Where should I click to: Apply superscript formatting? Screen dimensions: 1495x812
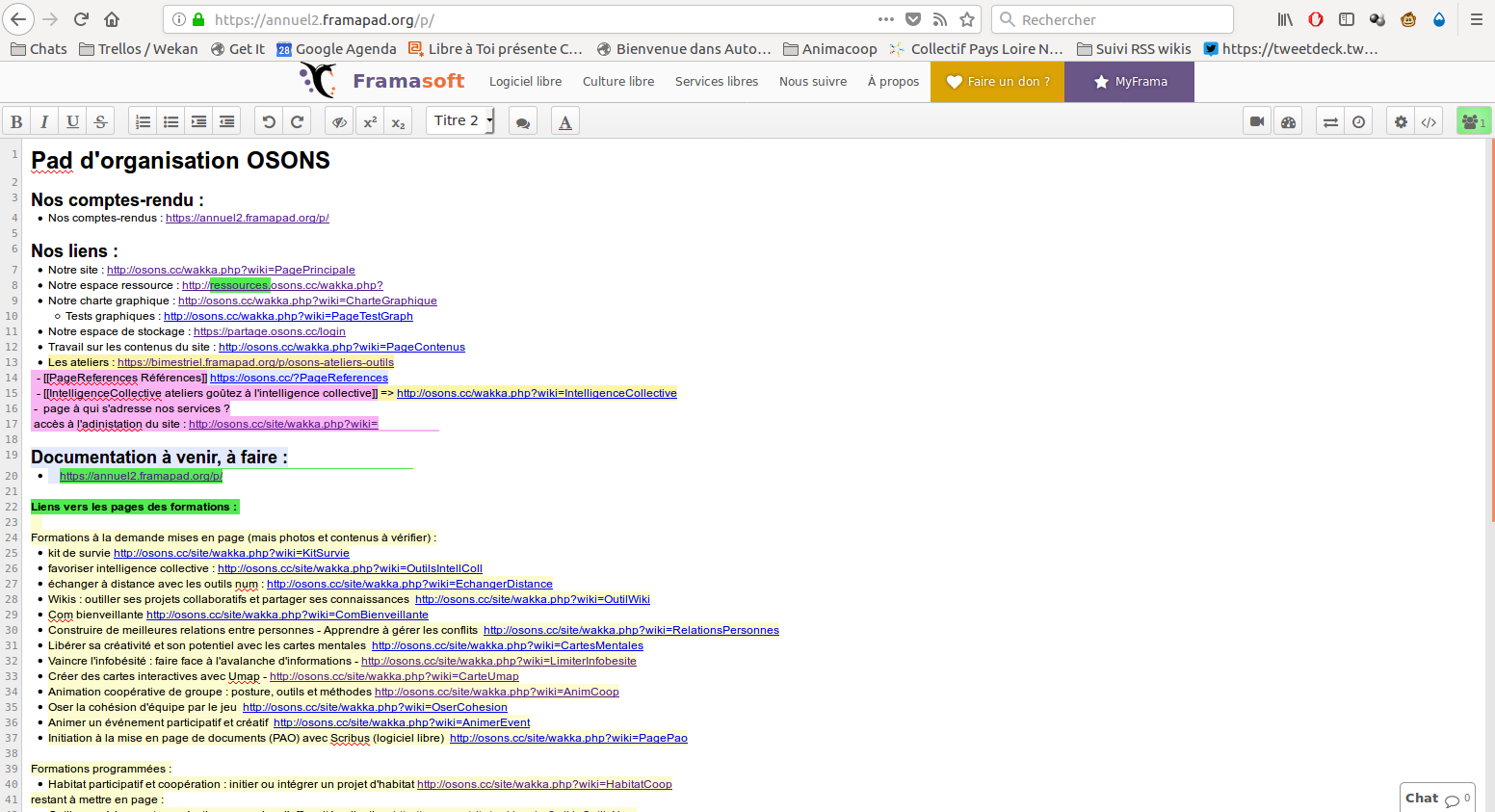pos(370,121)
